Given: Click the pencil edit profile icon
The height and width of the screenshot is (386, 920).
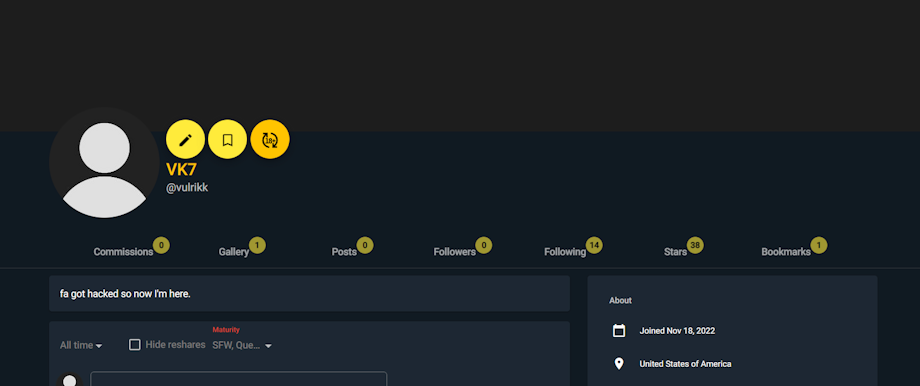Looking at the screenshot, I should (x=185, y=140).
